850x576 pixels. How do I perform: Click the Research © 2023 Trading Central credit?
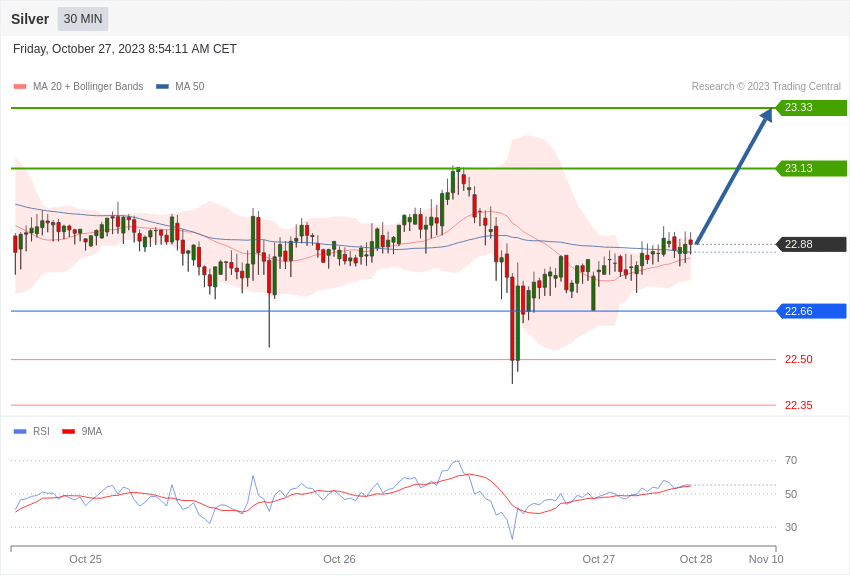(x=766, y=87)
